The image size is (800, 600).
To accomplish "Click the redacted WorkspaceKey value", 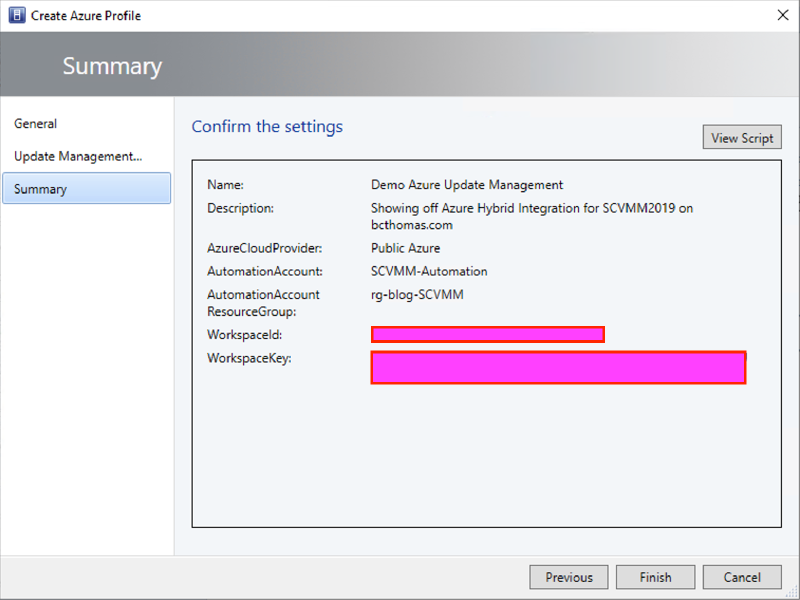I will (x=558, y=367).
